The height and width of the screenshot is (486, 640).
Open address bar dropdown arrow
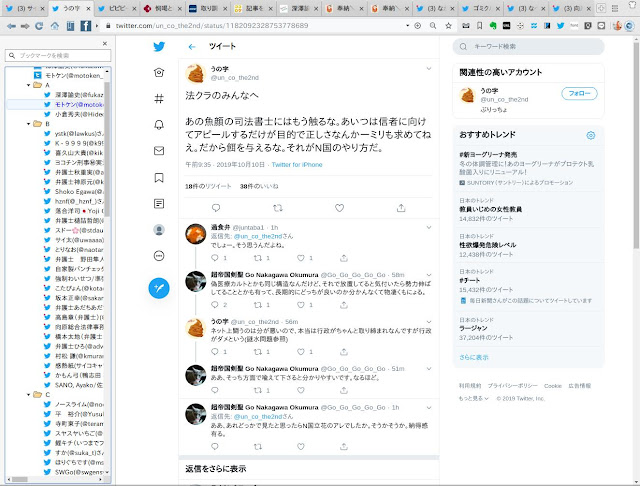click(x=407, y=26)
